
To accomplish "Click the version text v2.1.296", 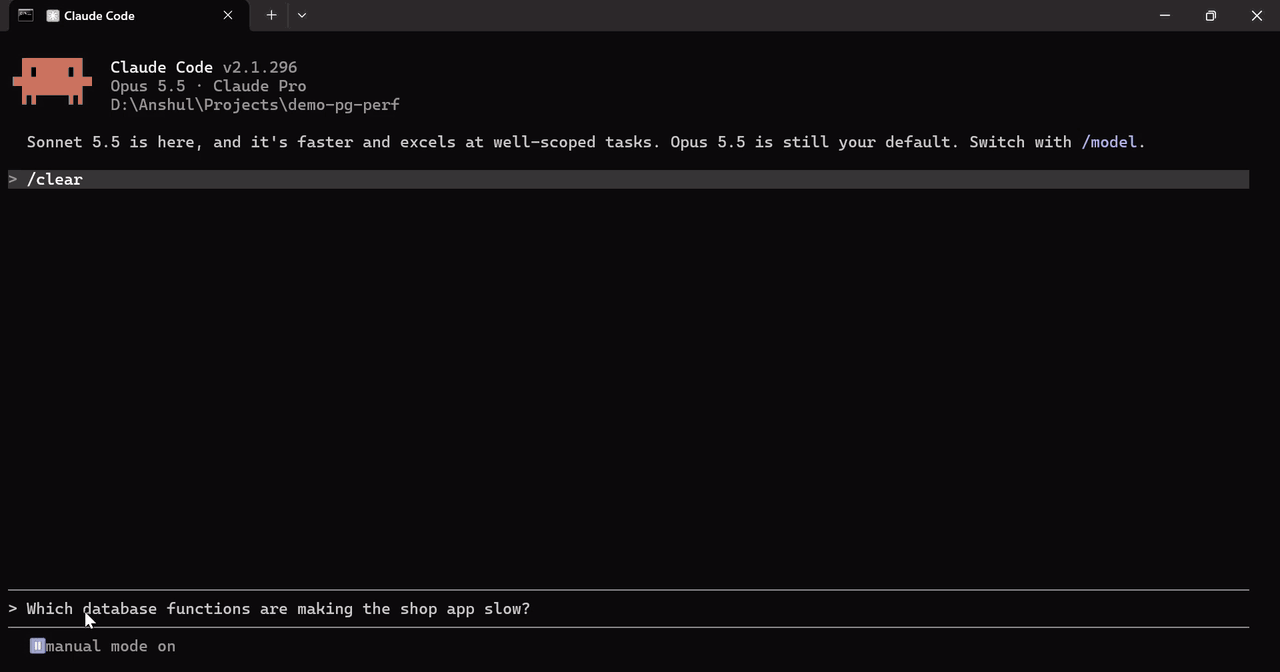I will click(x=260, y=67).
